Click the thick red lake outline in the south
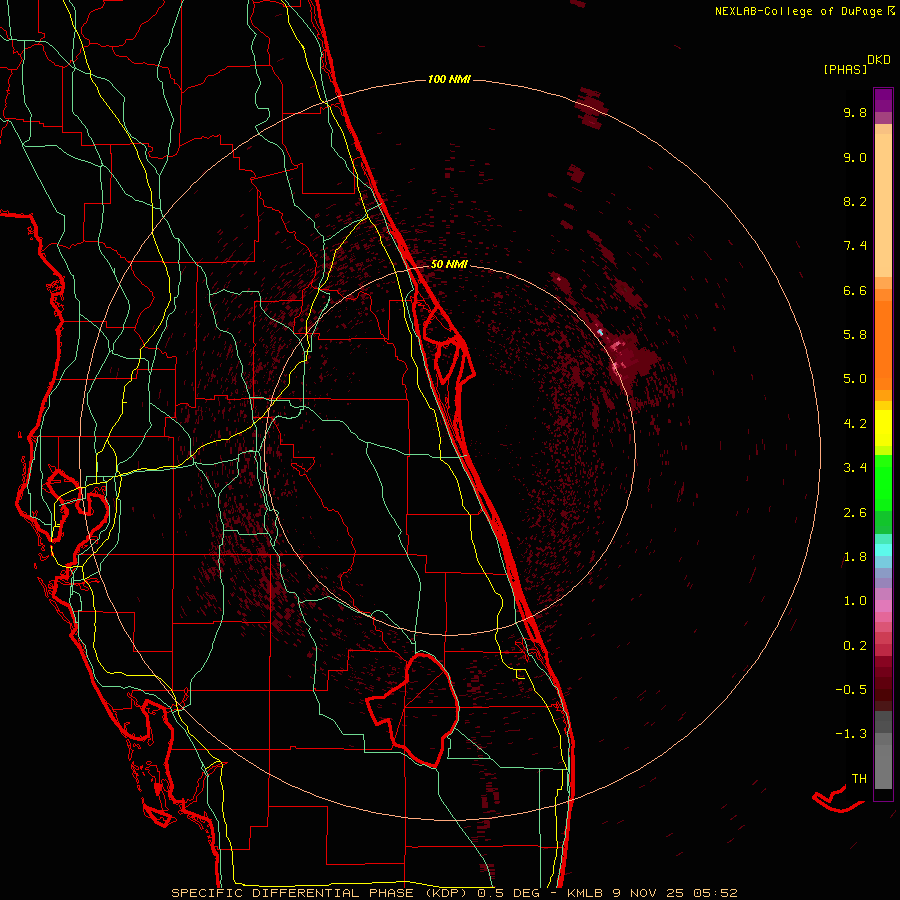 [x=414, y=709]
